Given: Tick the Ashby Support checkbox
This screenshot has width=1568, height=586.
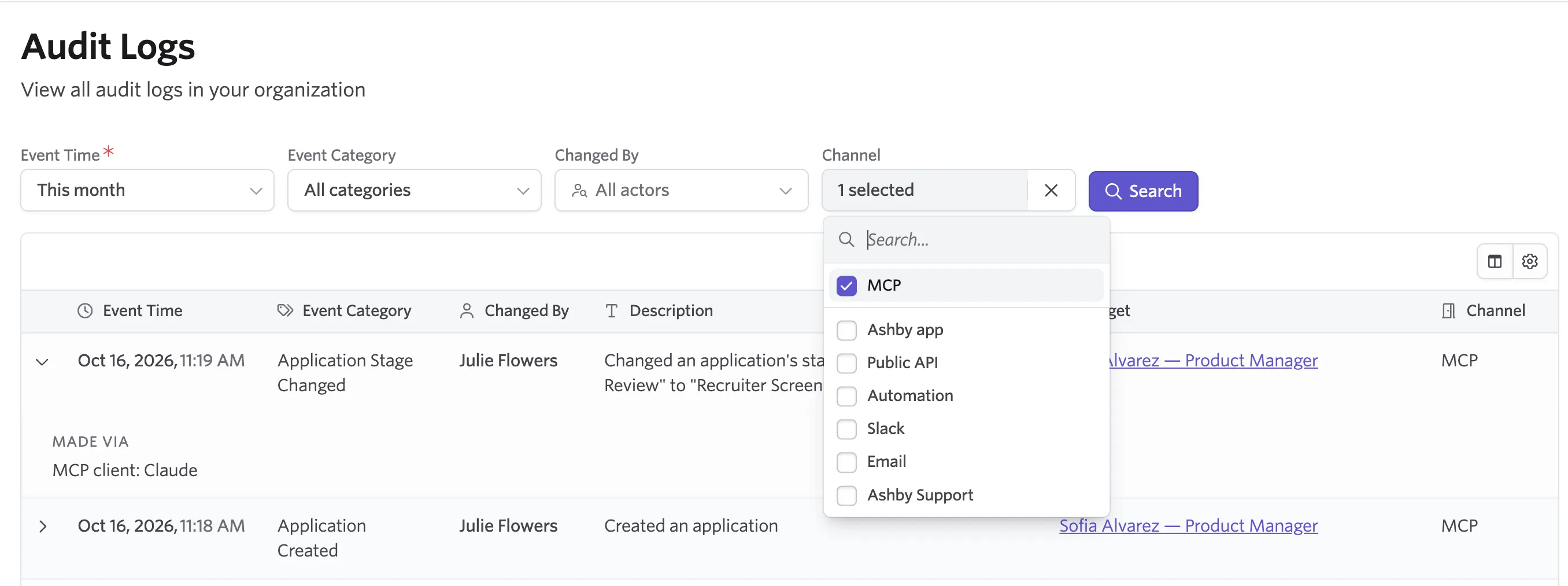Looking at the screenshot, I should pos(846,495).
